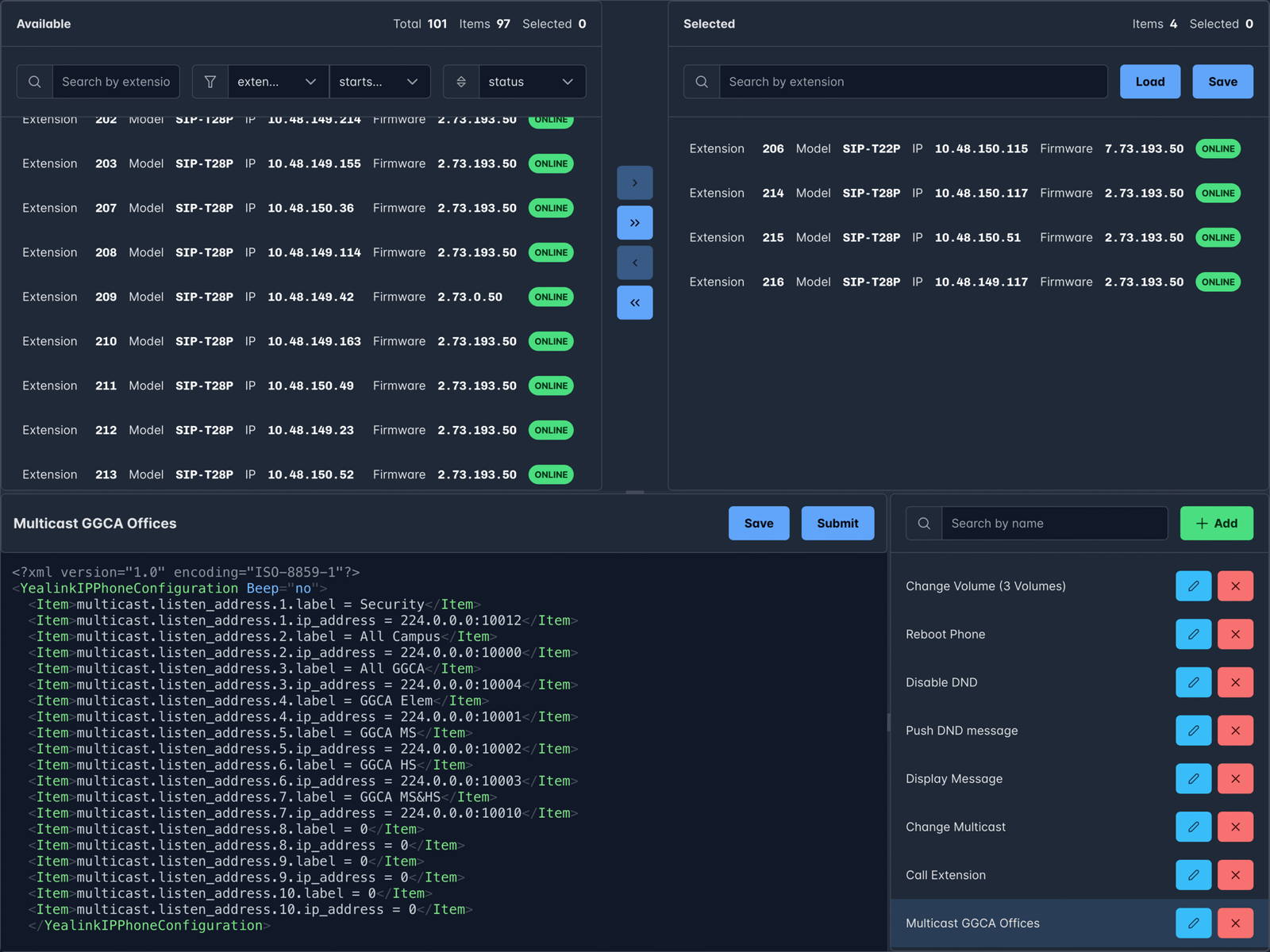The width and height of the screenshot is (1270, 952).
Task: Click the sort order icon beside status
Action: pos(461,82)
